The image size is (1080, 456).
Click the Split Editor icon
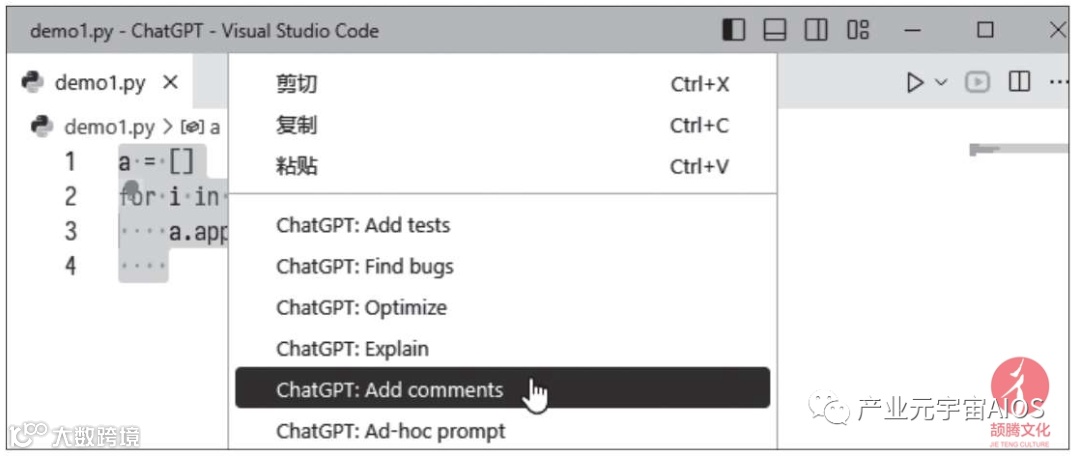pyautogui.click(x=1019, y=82)
